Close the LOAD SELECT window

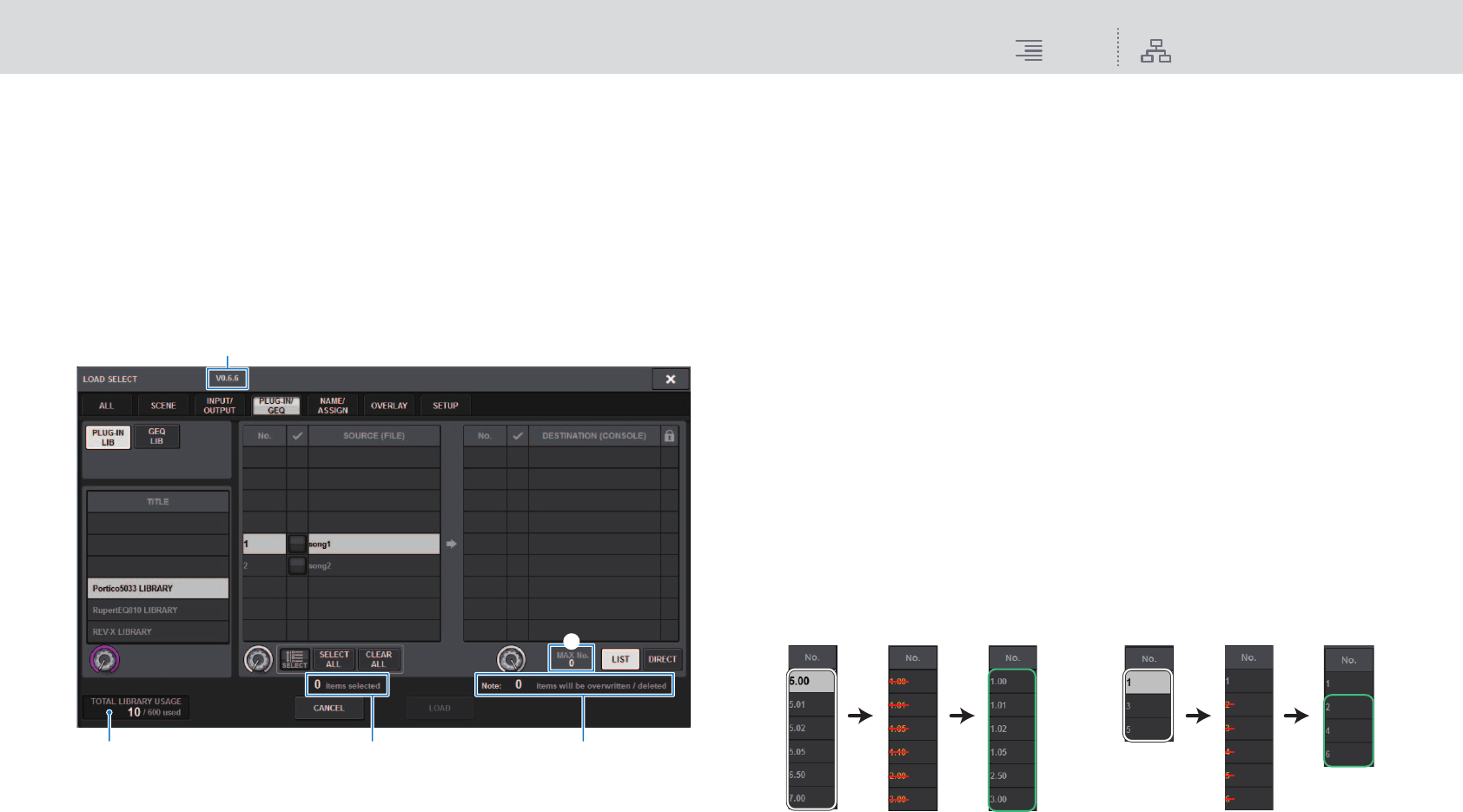[671, 380]
